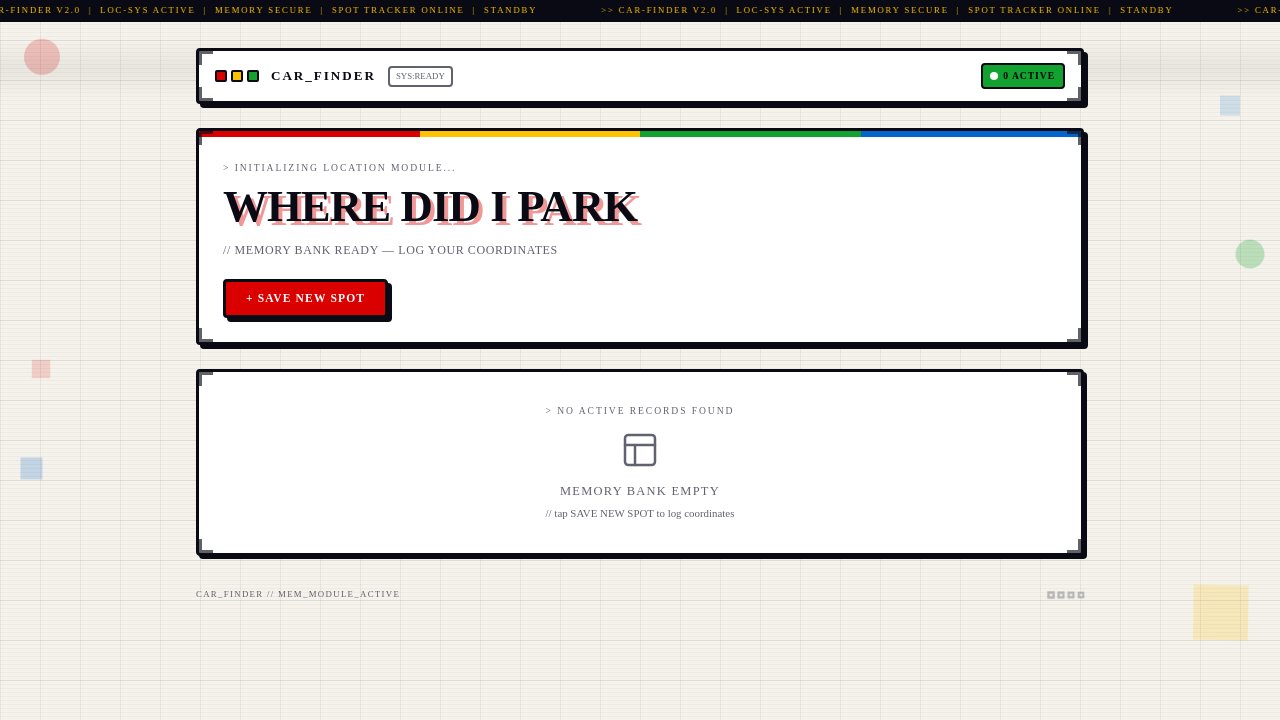1280x720 pixels.
Task: Click the red traffic-light dot in the header
Action: click(221, 76)
